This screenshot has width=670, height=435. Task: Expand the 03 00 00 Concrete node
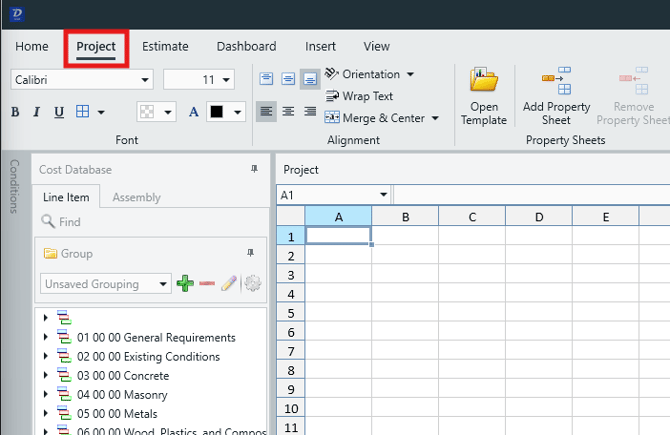(x=46, y=376)
